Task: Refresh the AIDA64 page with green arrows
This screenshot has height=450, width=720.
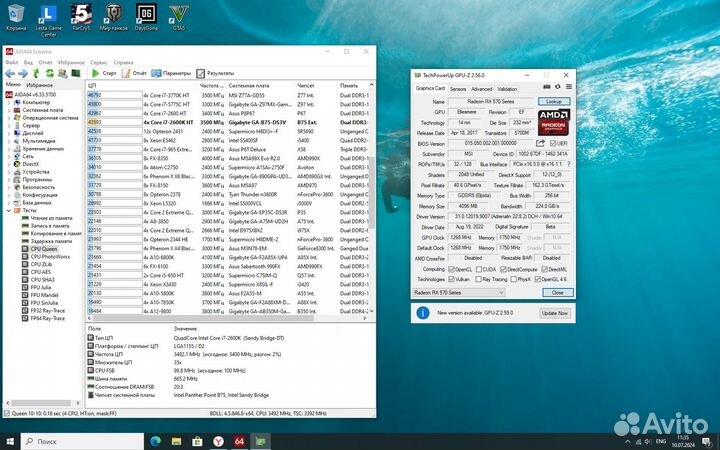Action: 49,73
